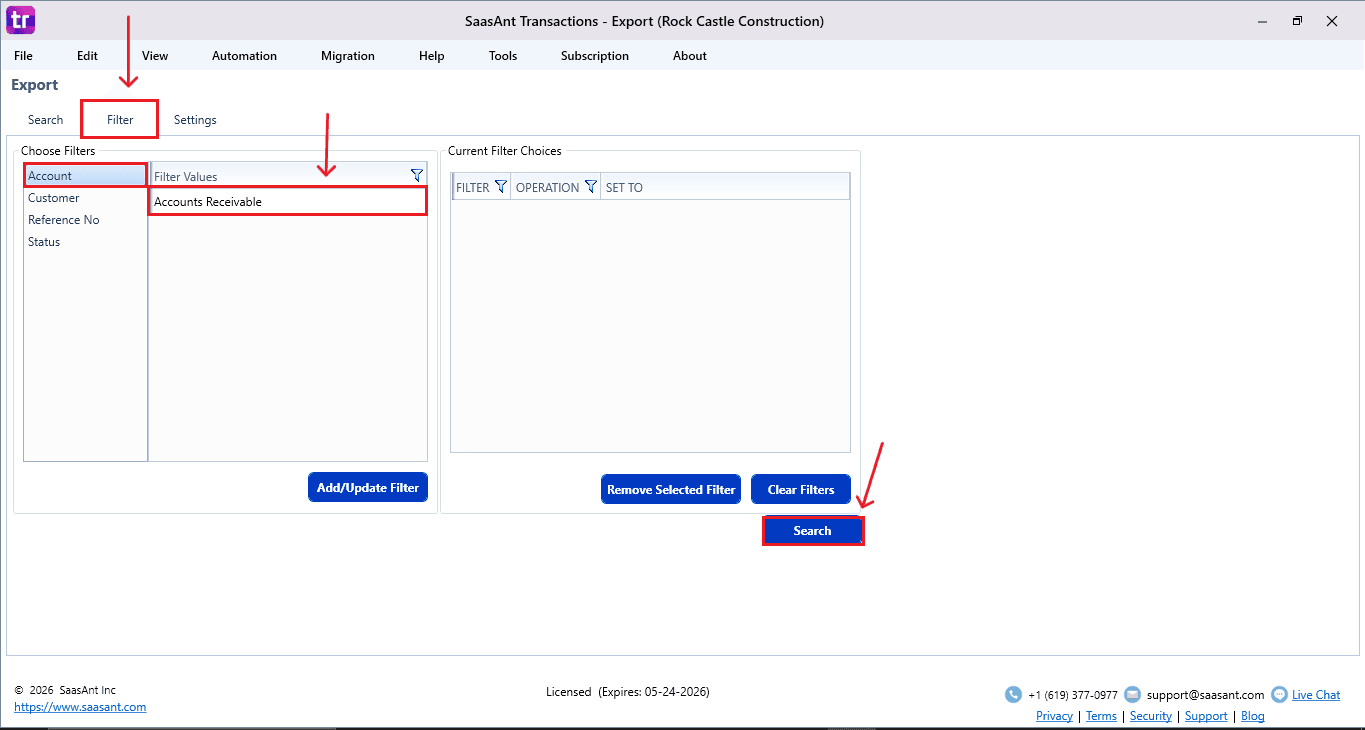Click the phone icon in the footer
Viewport: 1365px width, 730px height.
[x=1013, y=695]
